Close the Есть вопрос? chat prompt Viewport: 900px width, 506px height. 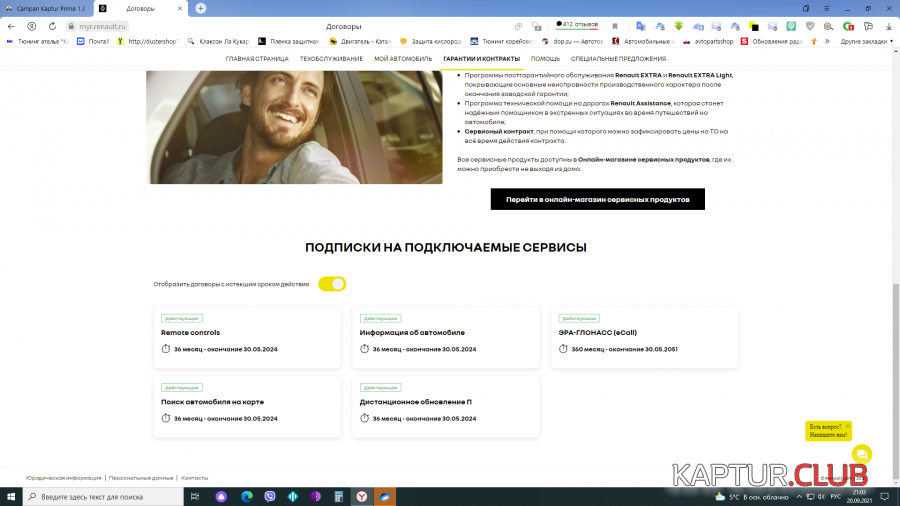click(x=848, y=426)
